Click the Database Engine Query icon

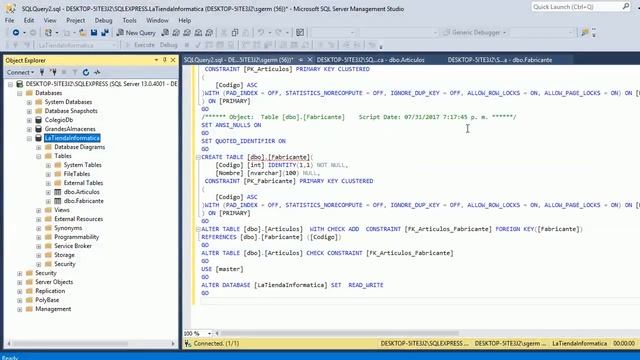coord(165,32)
